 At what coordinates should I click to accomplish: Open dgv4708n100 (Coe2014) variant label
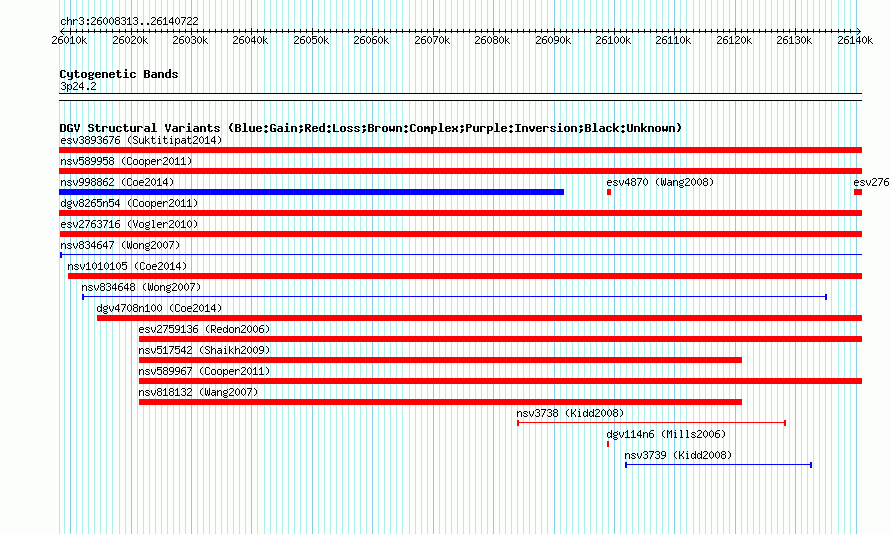(159, 308)
